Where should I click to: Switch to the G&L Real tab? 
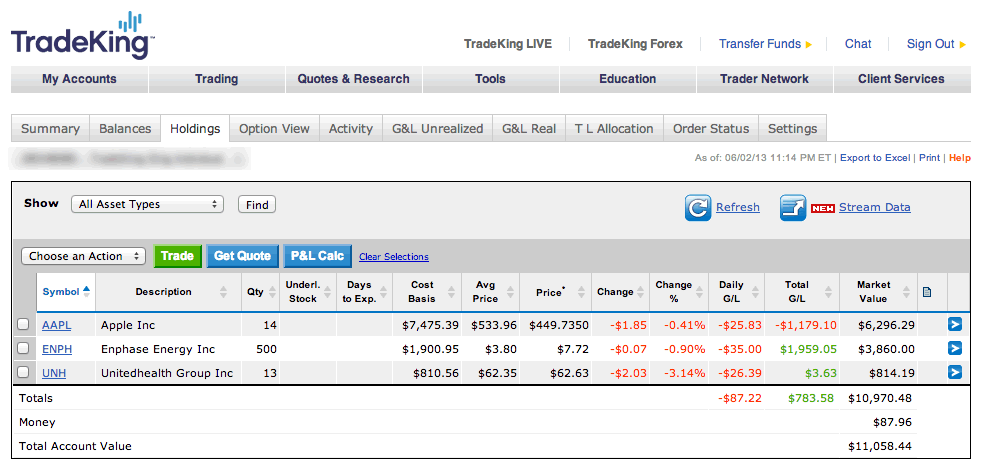coord(529,129)
